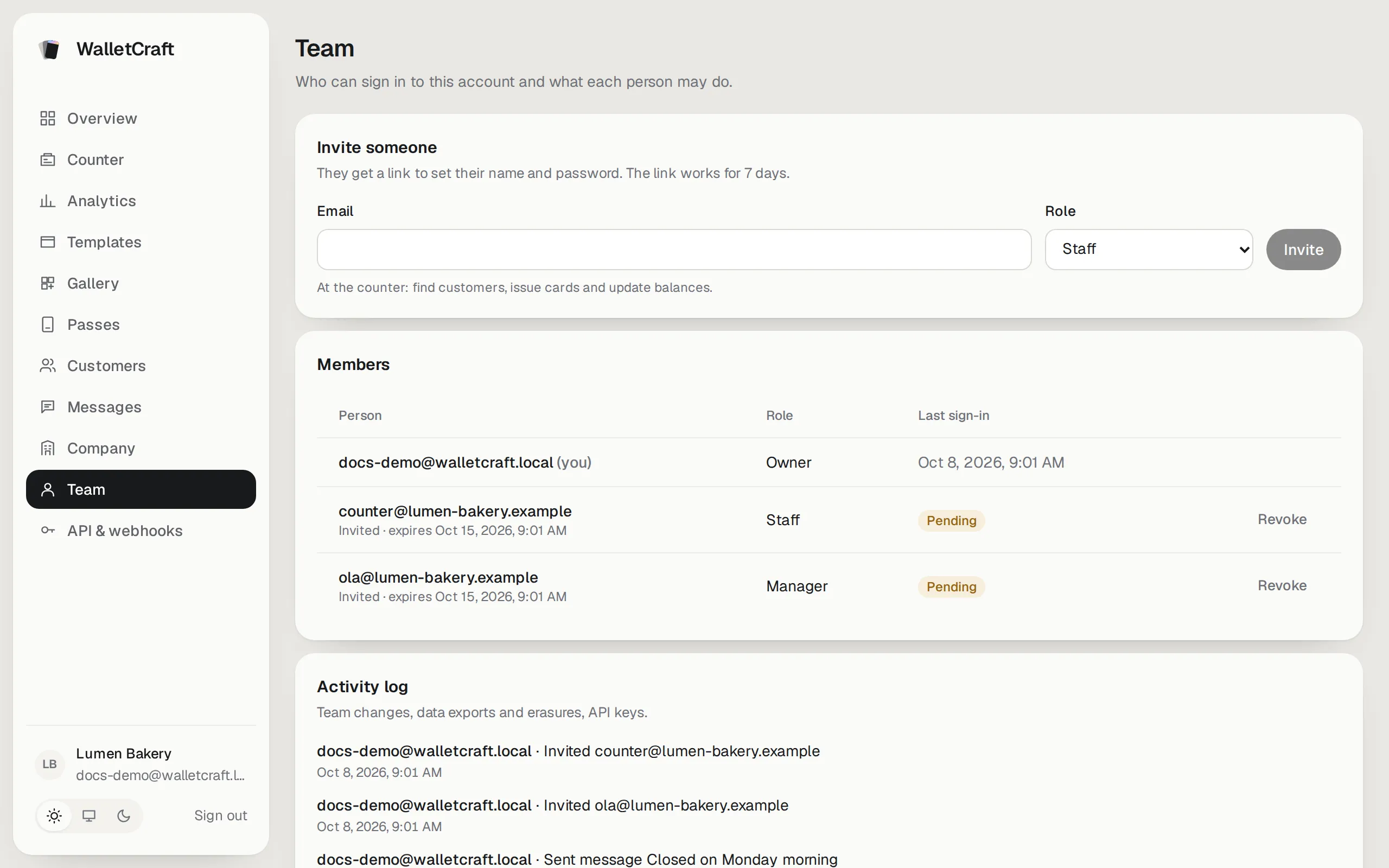Click the Passes phone icon
The image size is (1389, 868).
point(48,325)
